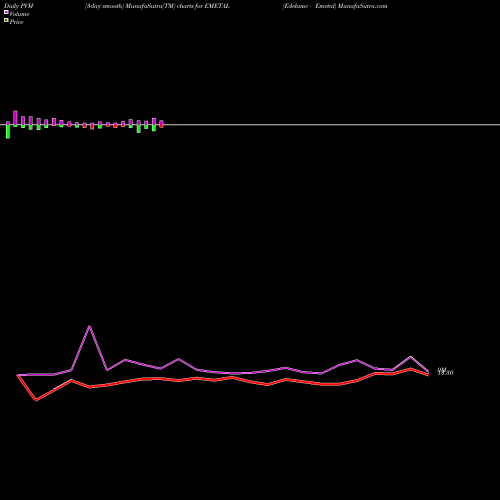Screen dimensions: 500x500
Task: Select the 'Price' legend label
Action: click(x=16, y=22)
